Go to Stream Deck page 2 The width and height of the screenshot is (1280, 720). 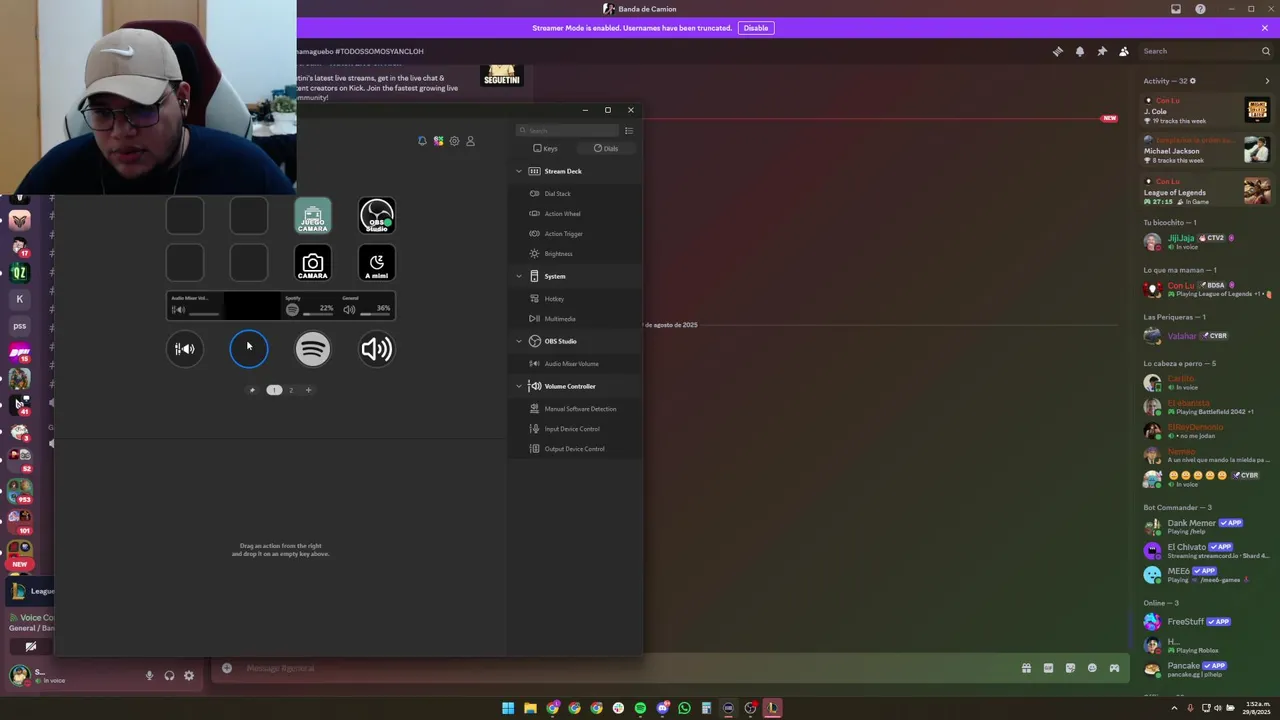(291, 390)
